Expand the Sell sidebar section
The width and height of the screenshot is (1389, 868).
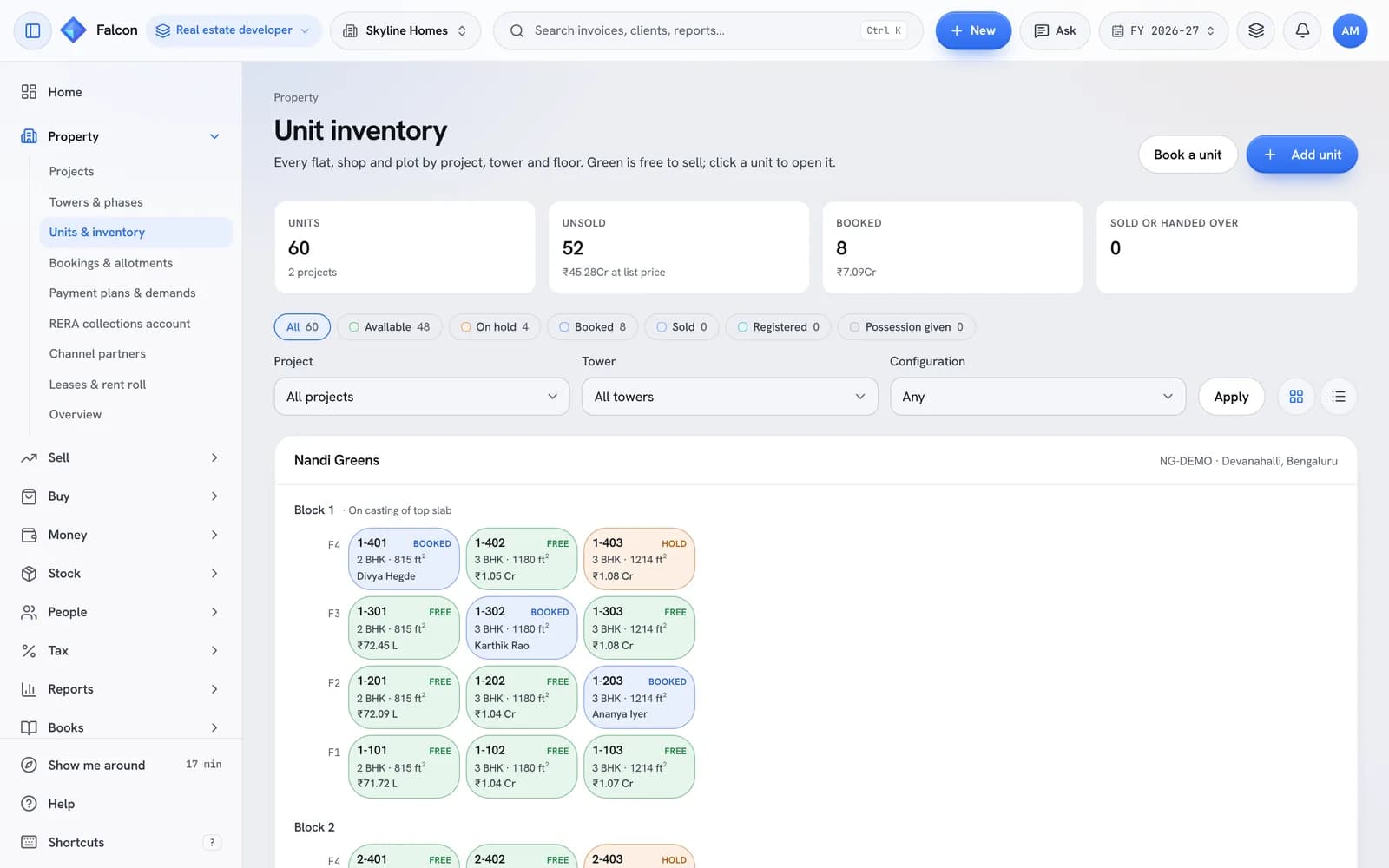coord(121,457)
